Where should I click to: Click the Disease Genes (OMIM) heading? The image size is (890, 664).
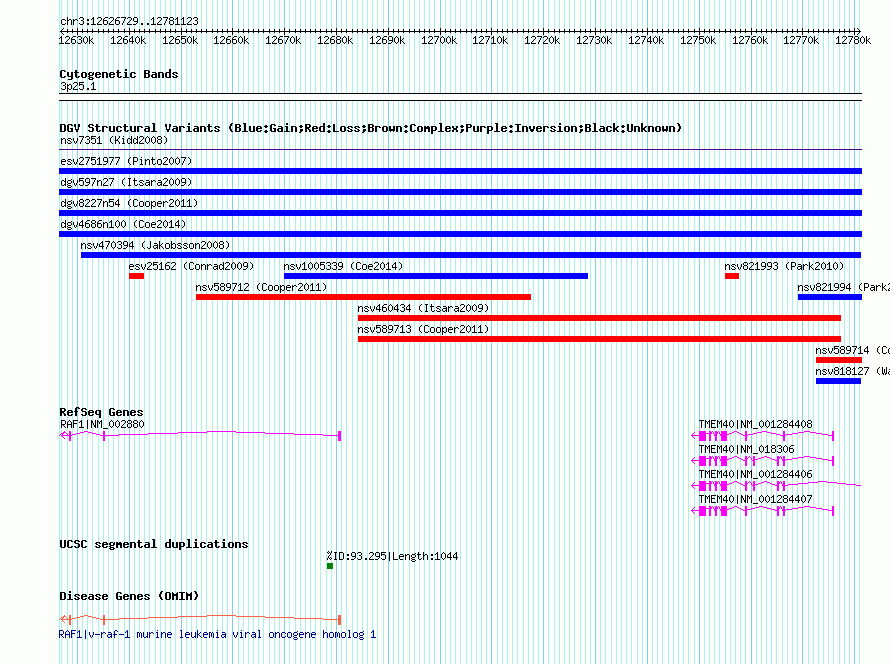[x=129, y=596]
